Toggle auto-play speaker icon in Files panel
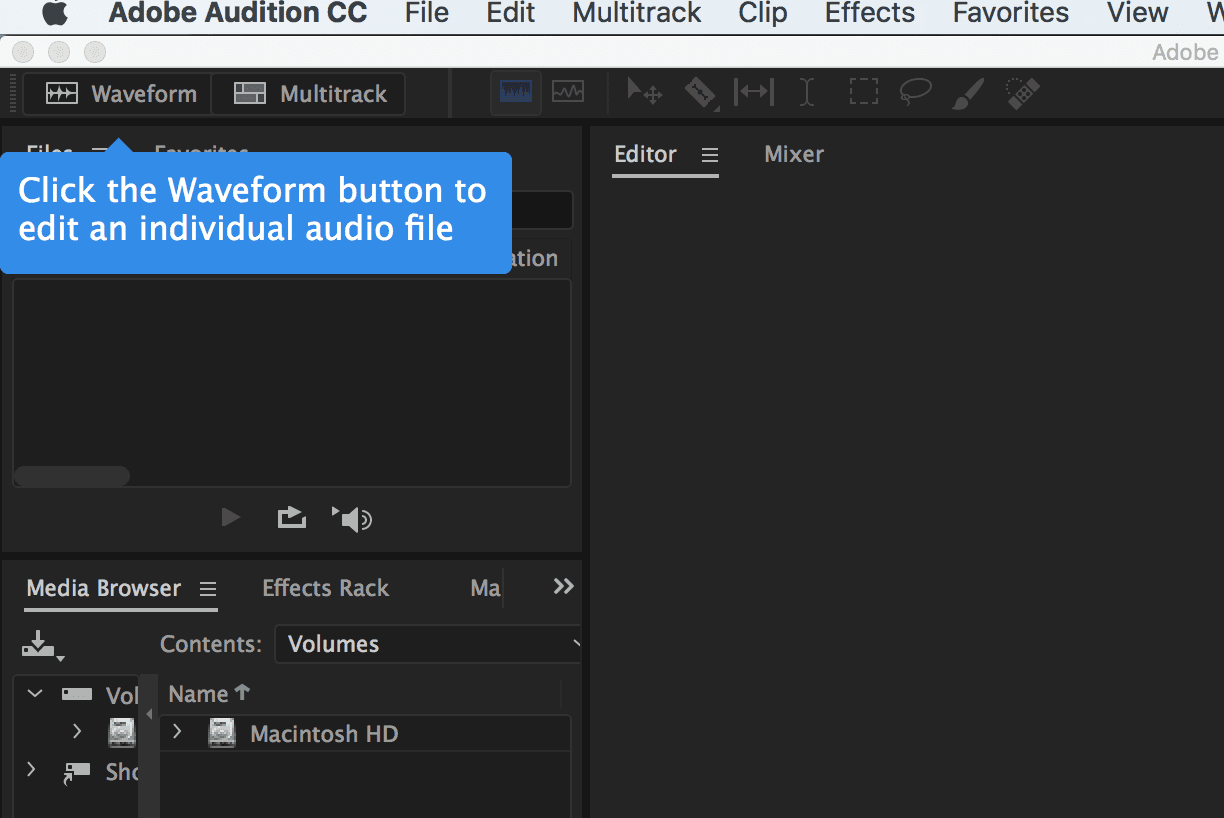1224x818 pixels. tap(352, 518)
